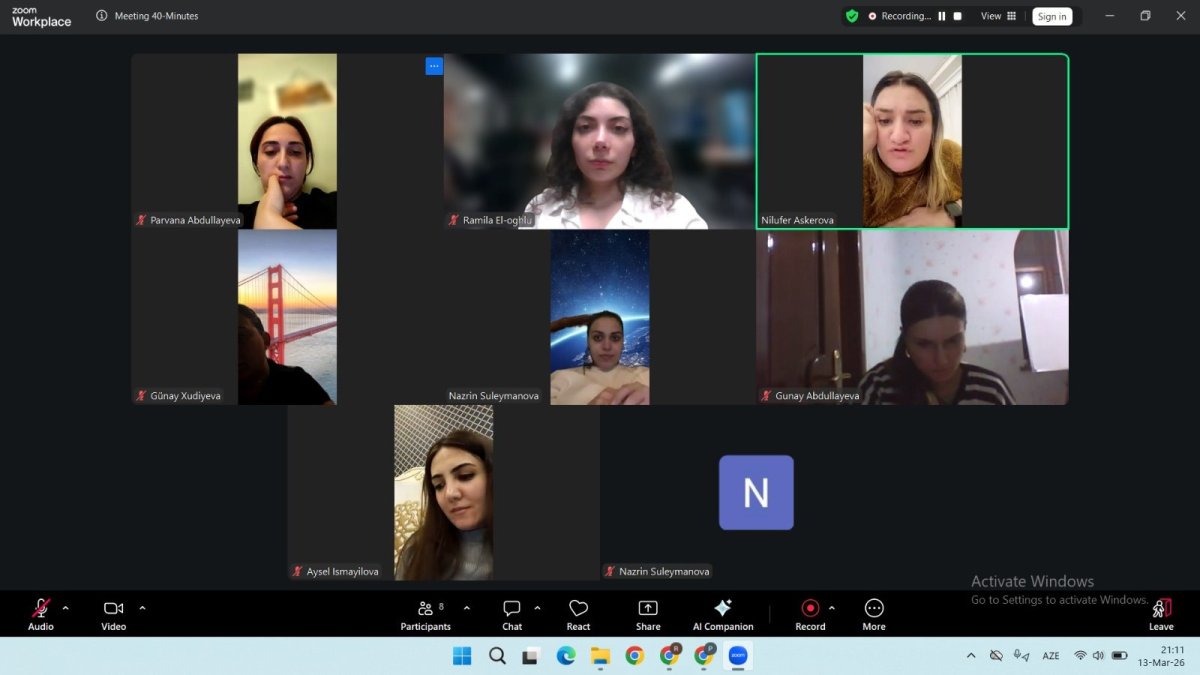The width and height of the screenshot is (1200, 675).
Task: Open Task View from the taskbar
Action: tap(531, 656)
